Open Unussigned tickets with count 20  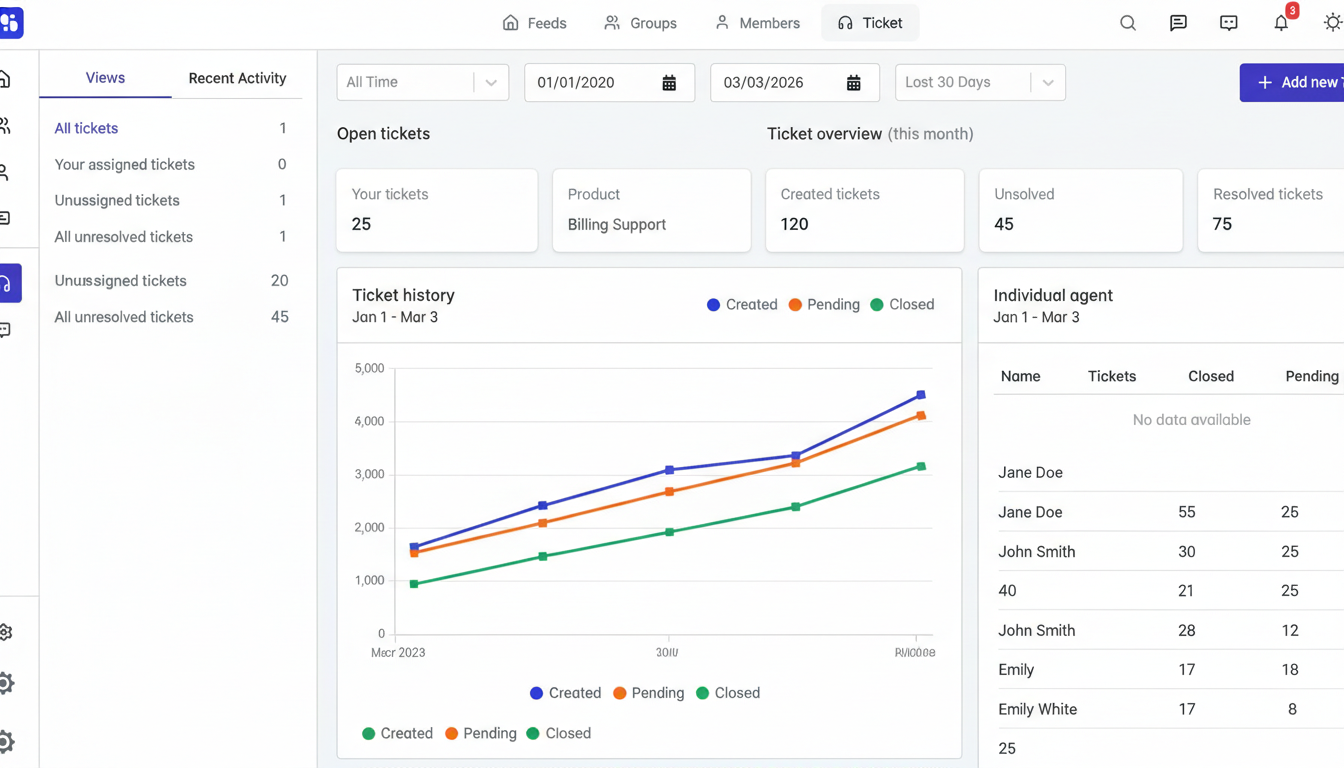pyautogui.click(x=170, y=281)
